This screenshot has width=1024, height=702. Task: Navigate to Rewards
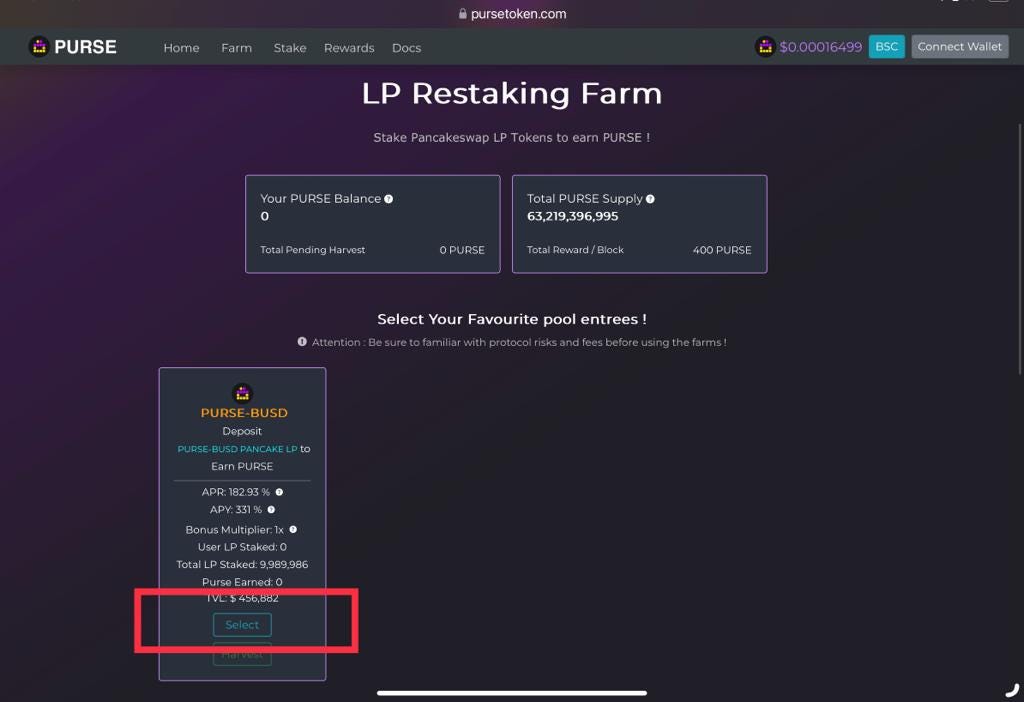pyautogui.click(x=349, y=48)
